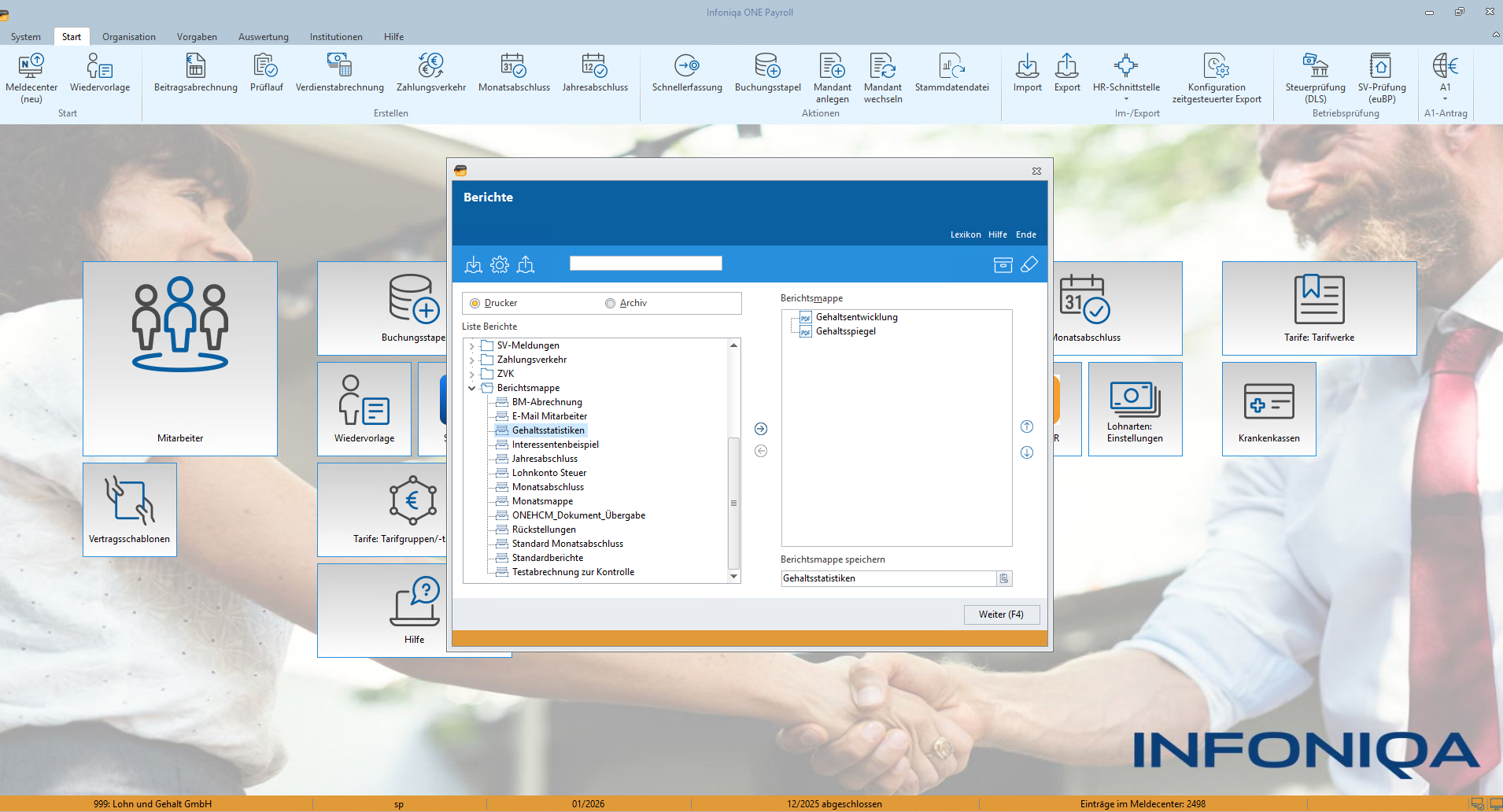
Task: Click the save icon next to Berichtsmappe name
Action: [x=1004, y=578]
